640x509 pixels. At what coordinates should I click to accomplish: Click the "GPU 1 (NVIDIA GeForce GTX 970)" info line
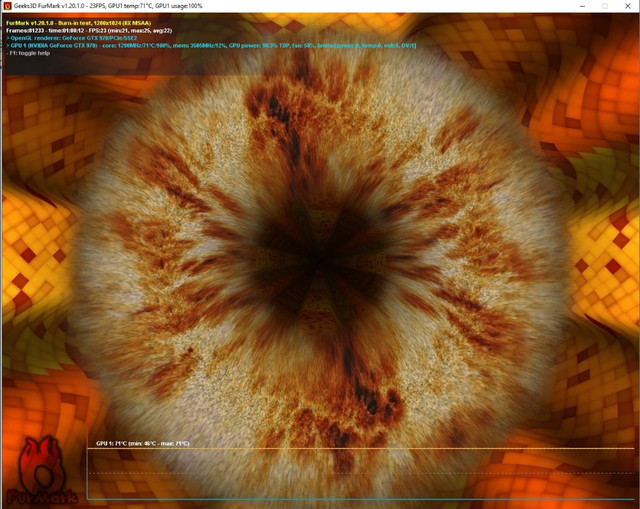[x=211, y=45]
